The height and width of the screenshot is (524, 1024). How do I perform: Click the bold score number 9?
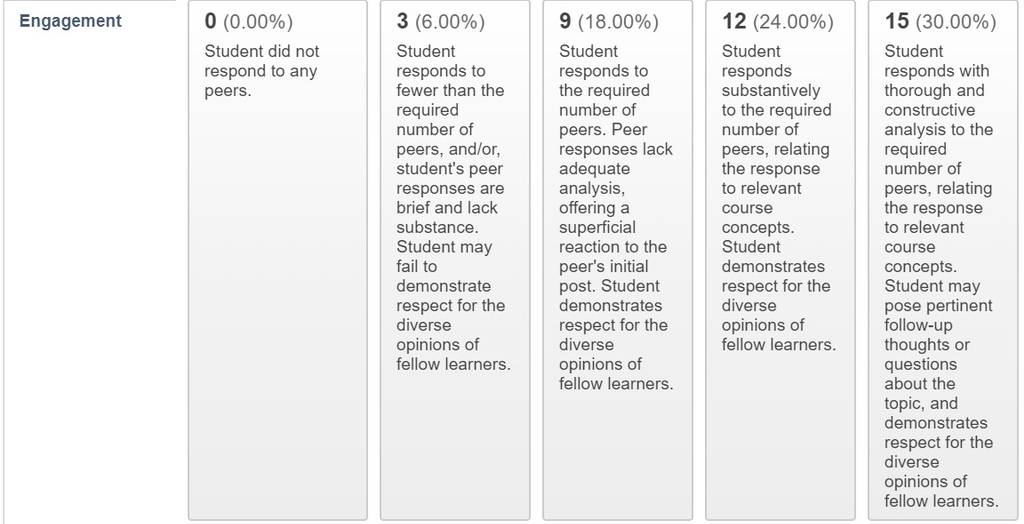click(565, 21)
